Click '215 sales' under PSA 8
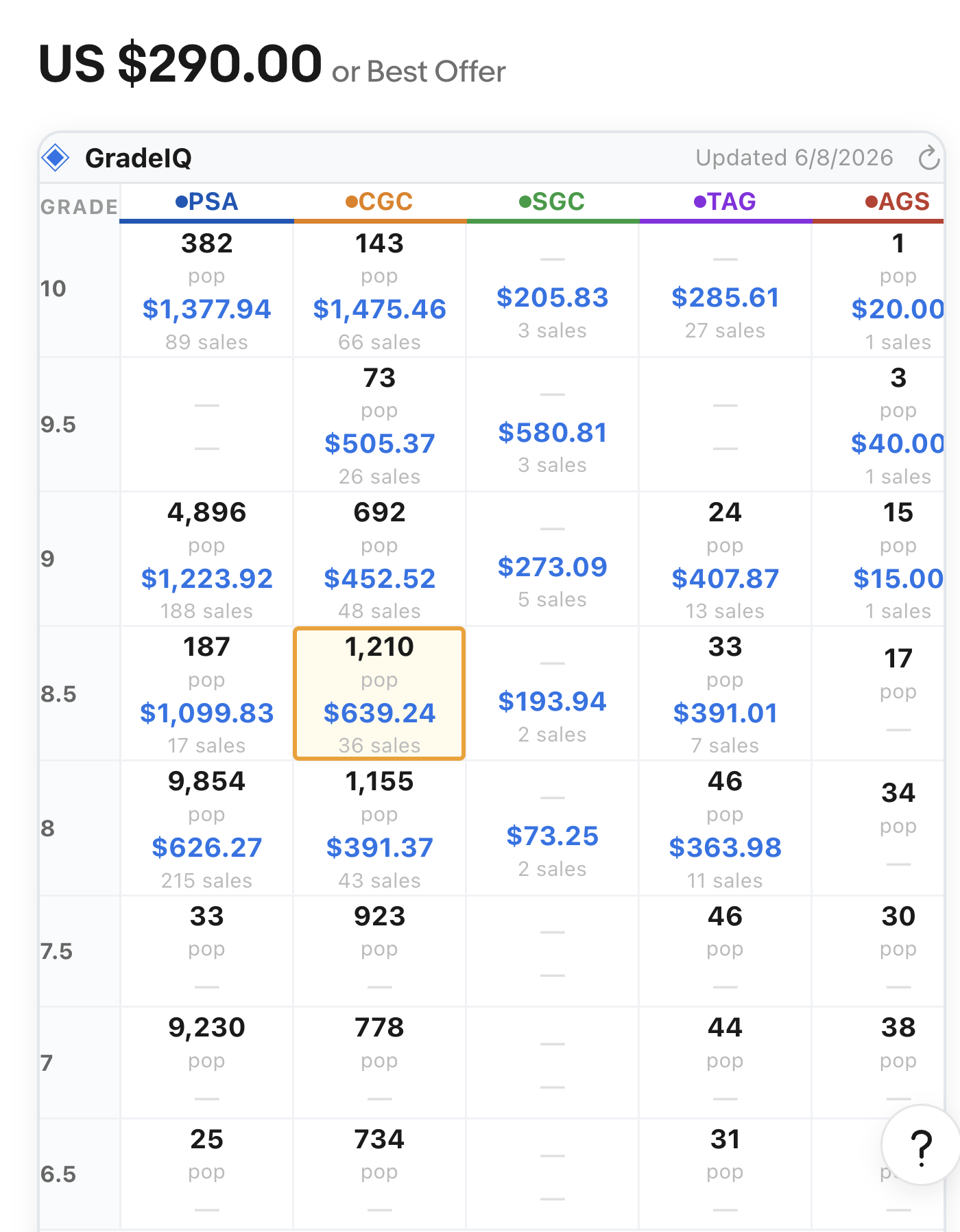Screen dimensions: 960x1232 pos(206,881)
